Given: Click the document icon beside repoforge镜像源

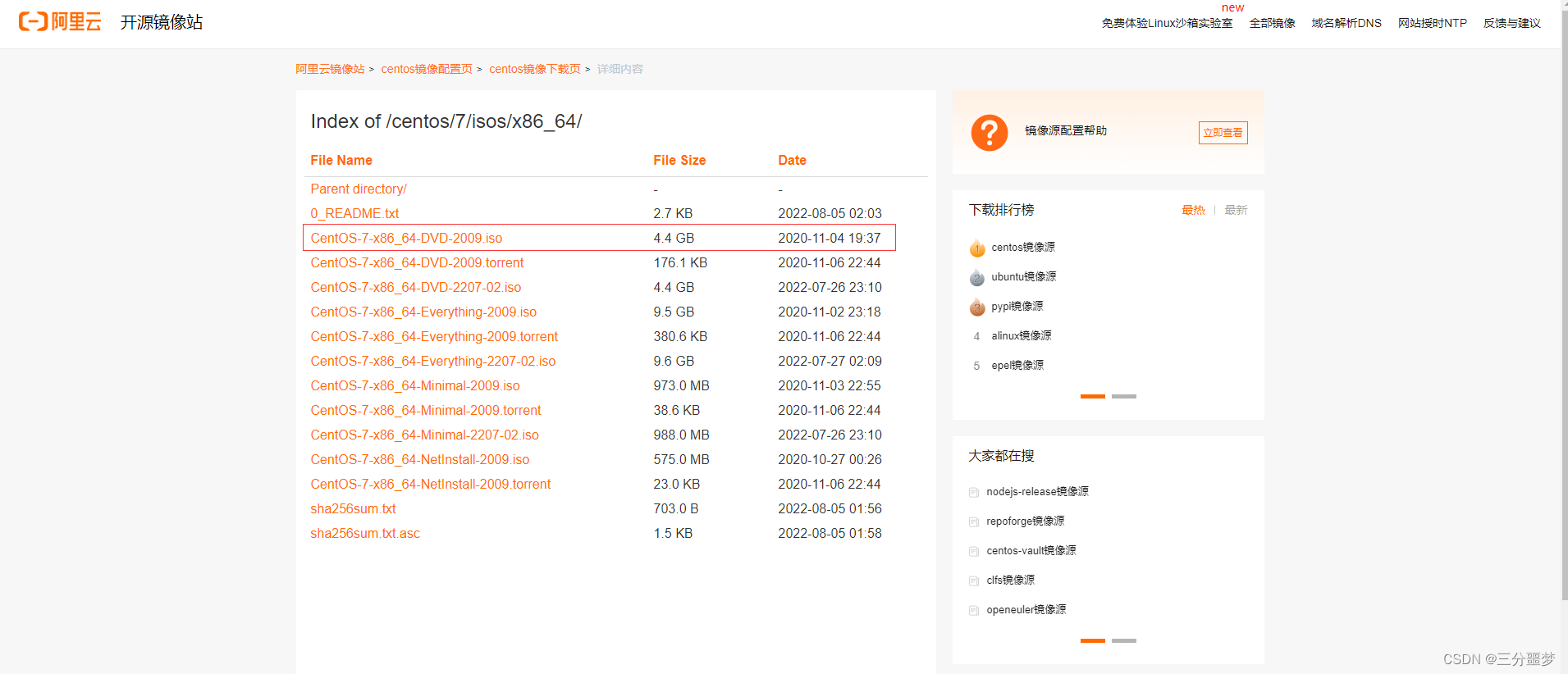Looking at the screenshot, I should click(x=974, y=521).
